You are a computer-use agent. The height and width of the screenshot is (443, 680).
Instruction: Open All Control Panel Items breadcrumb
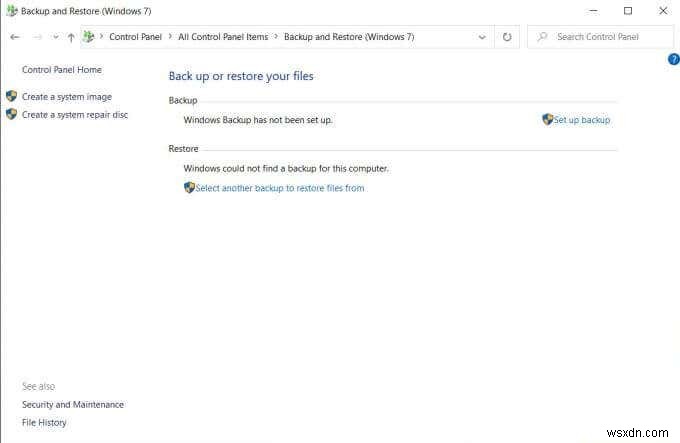(223, 37)
